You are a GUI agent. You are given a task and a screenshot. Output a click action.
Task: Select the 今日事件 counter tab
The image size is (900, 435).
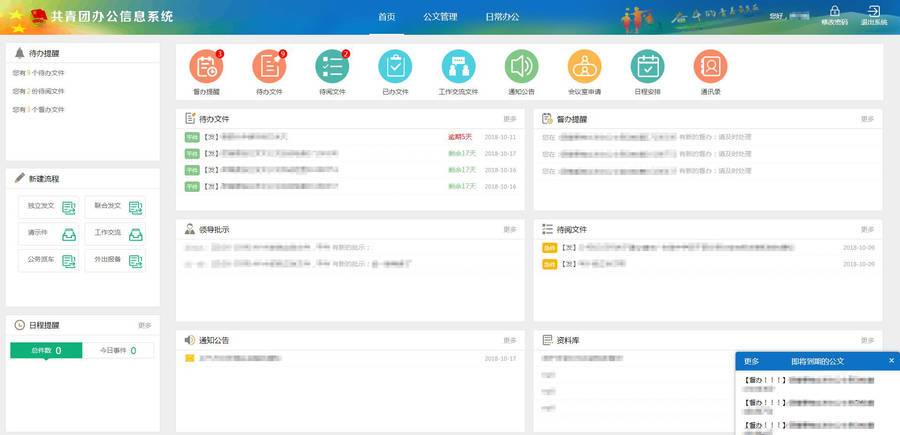pyautogui.click(x=119, y=350)
